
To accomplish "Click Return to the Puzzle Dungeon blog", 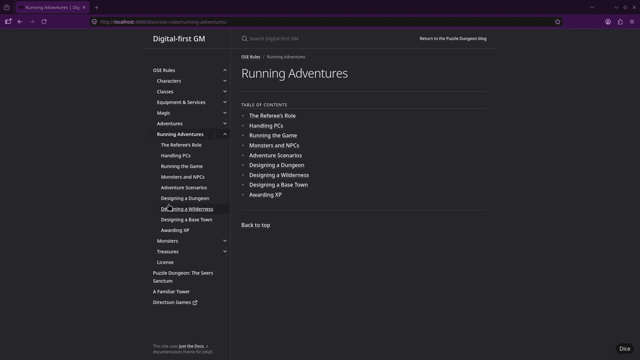I will [453, 38].
